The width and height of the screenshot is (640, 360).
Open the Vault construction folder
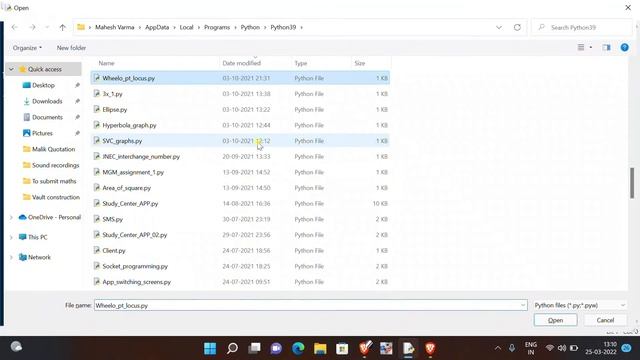pos(51,197)
